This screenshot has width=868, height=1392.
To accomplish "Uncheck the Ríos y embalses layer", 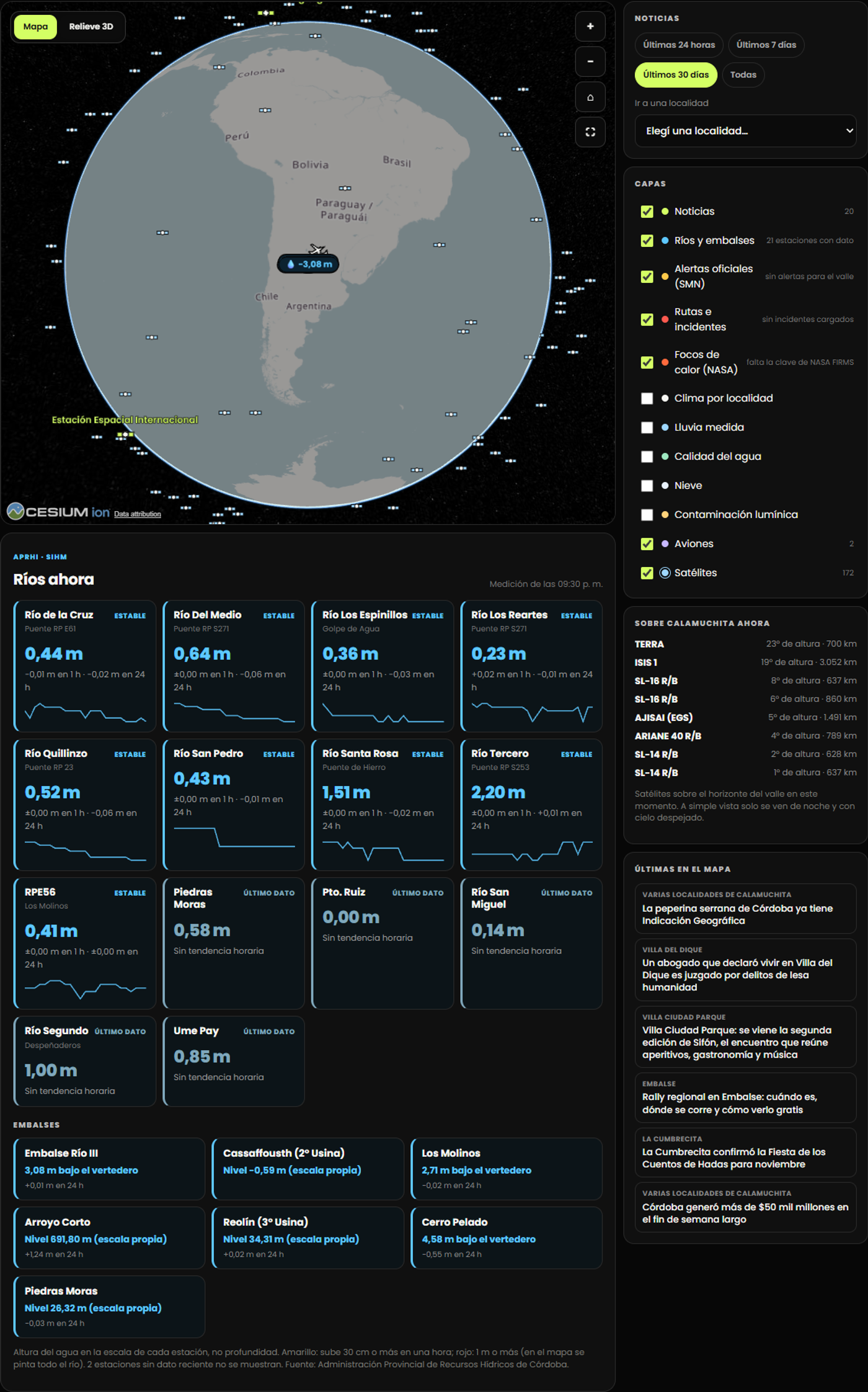I will 647,241.
